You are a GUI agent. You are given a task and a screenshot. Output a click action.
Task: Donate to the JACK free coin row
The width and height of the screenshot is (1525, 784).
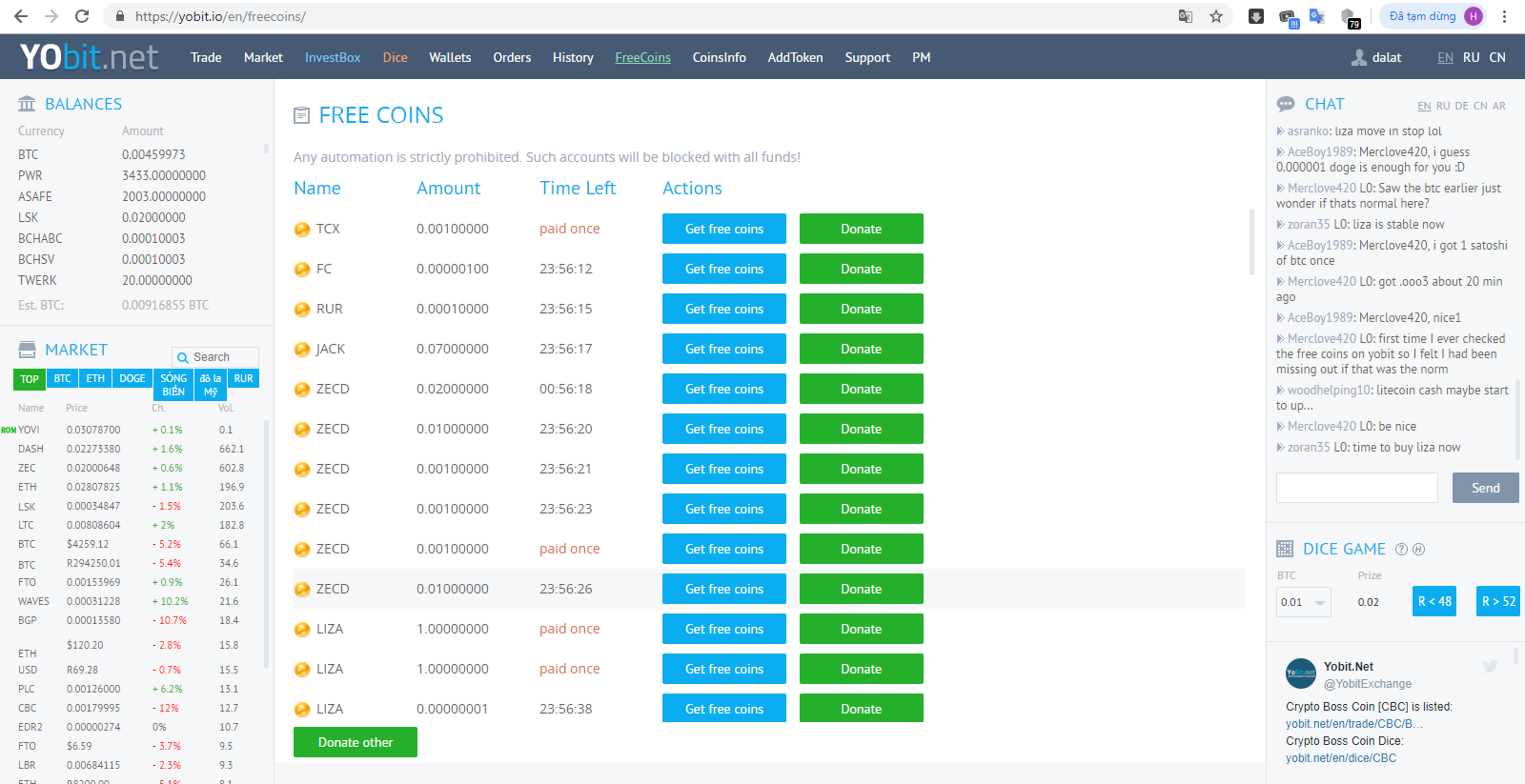(x=862, y=349)
